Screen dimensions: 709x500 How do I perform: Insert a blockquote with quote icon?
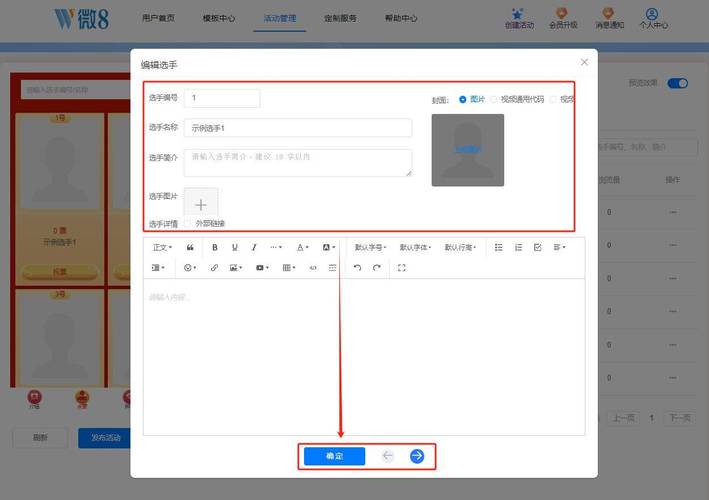(190, 247)
